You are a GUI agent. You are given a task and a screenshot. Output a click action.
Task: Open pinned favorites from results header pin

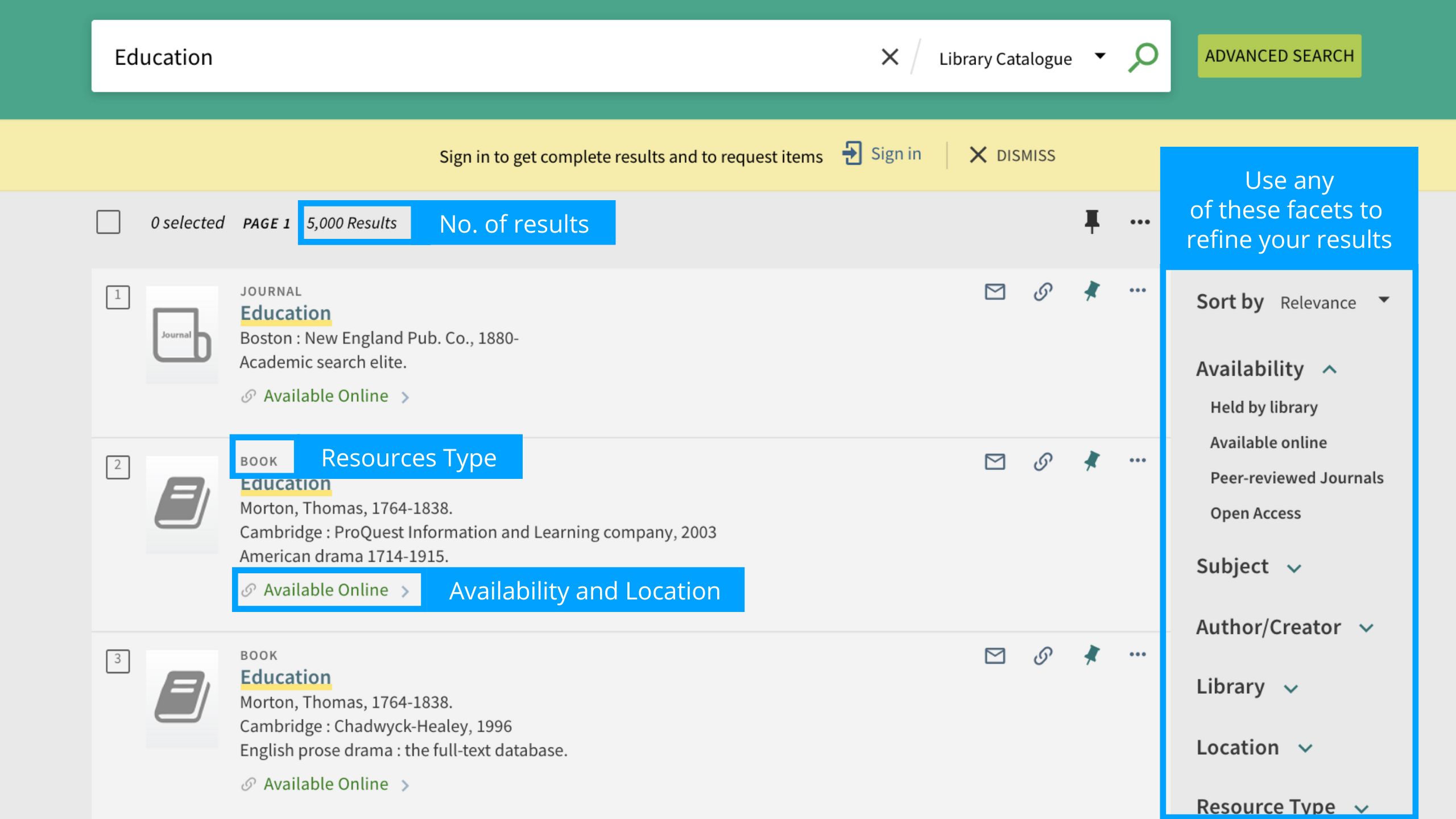click(x=1091, y=222)
